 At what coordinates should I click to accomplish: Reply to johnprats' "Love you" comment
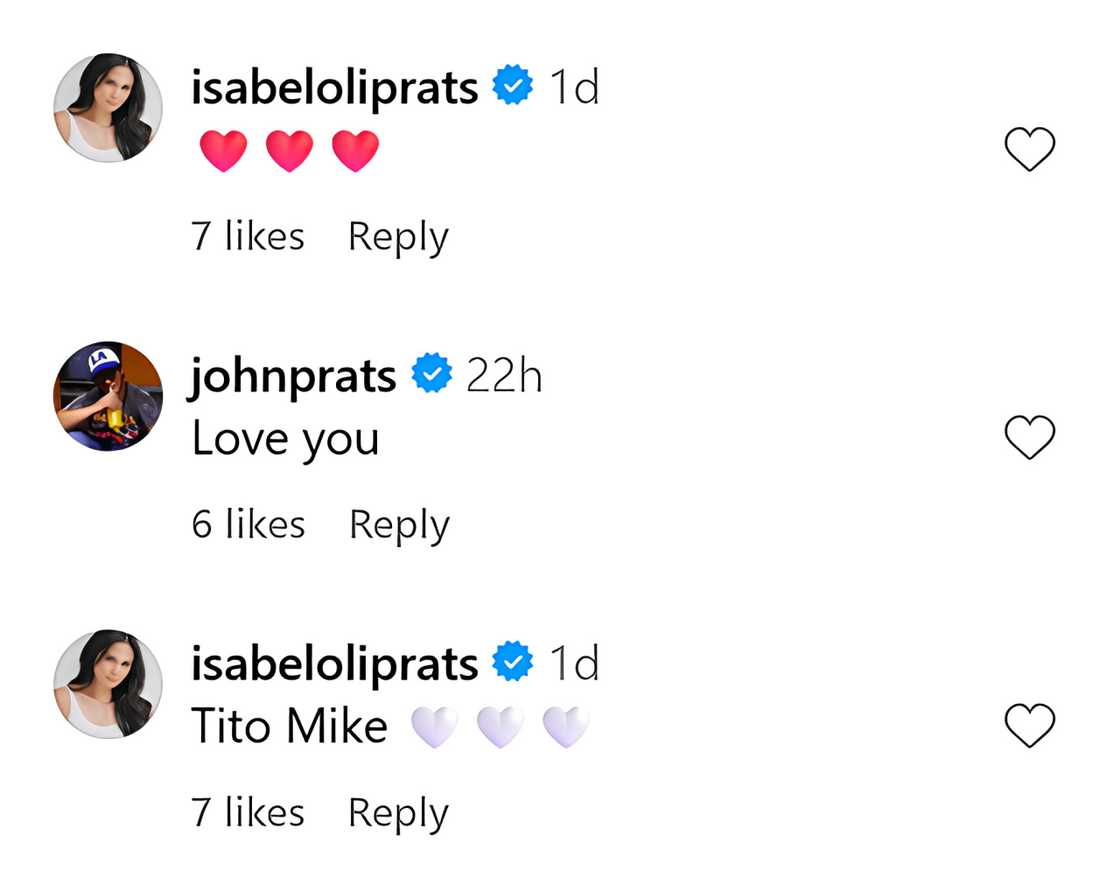click(399, 526)
